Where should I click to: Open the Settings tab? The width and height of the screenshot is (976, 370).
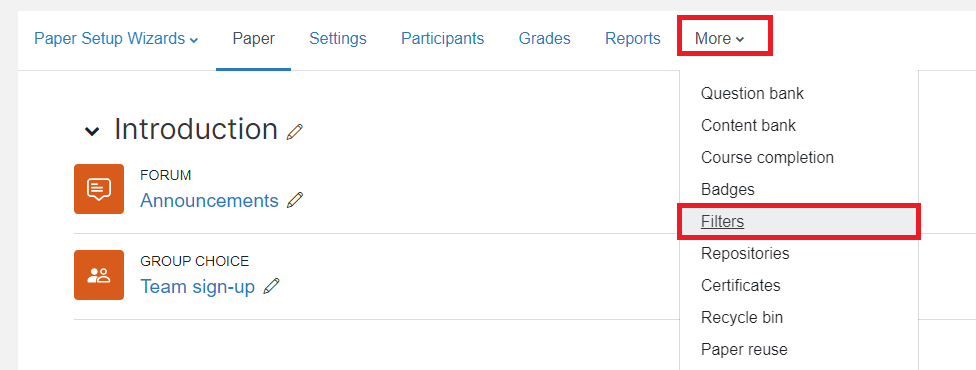(338, 39)
